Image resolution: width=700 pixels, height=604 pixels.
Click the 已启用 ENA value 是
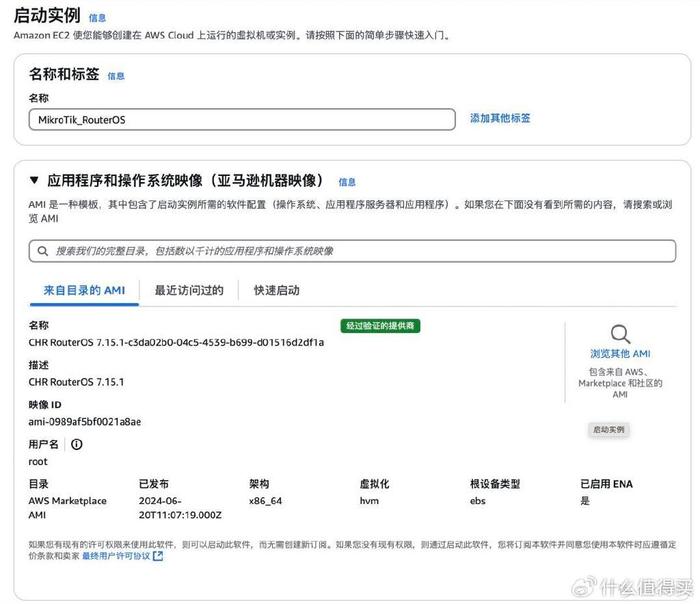click(585, 501)
